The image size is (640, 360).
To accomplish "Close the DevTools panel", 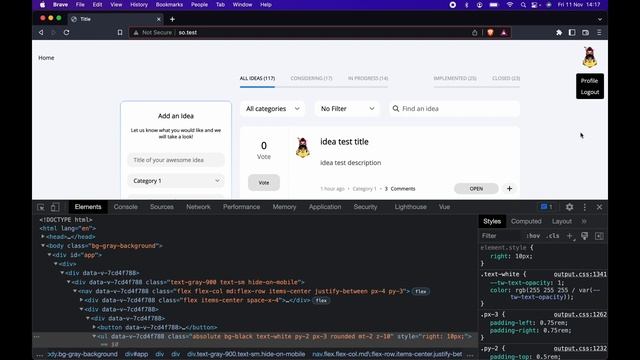I will [x=599, y=207].
